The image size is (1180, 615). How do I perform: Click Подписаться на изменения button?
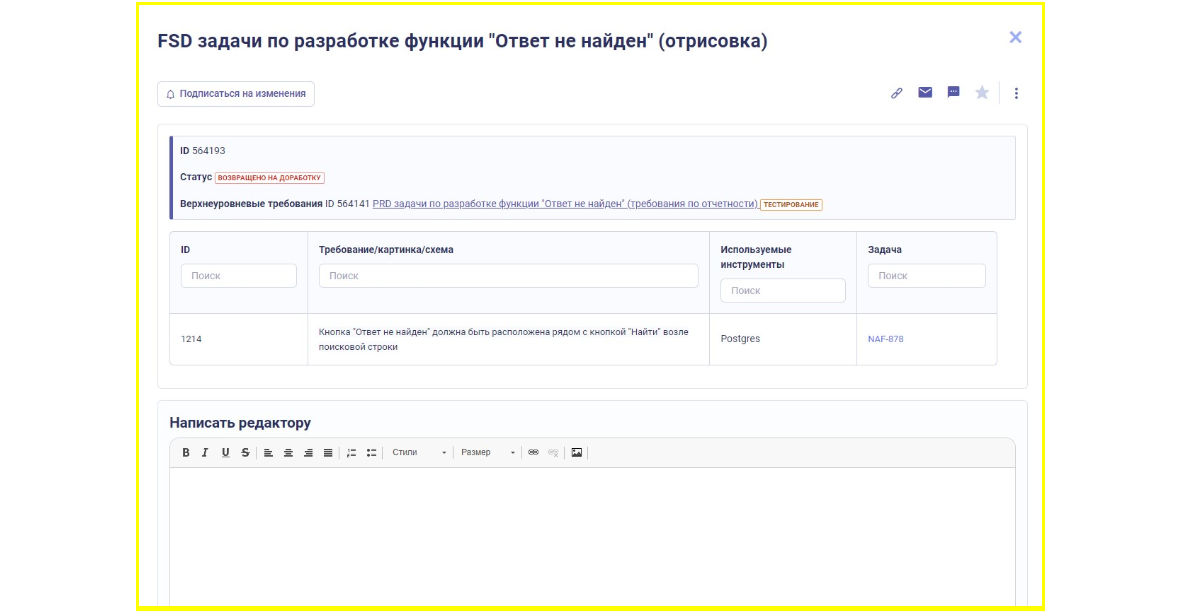pyautogui.click(x=236, y=94)
